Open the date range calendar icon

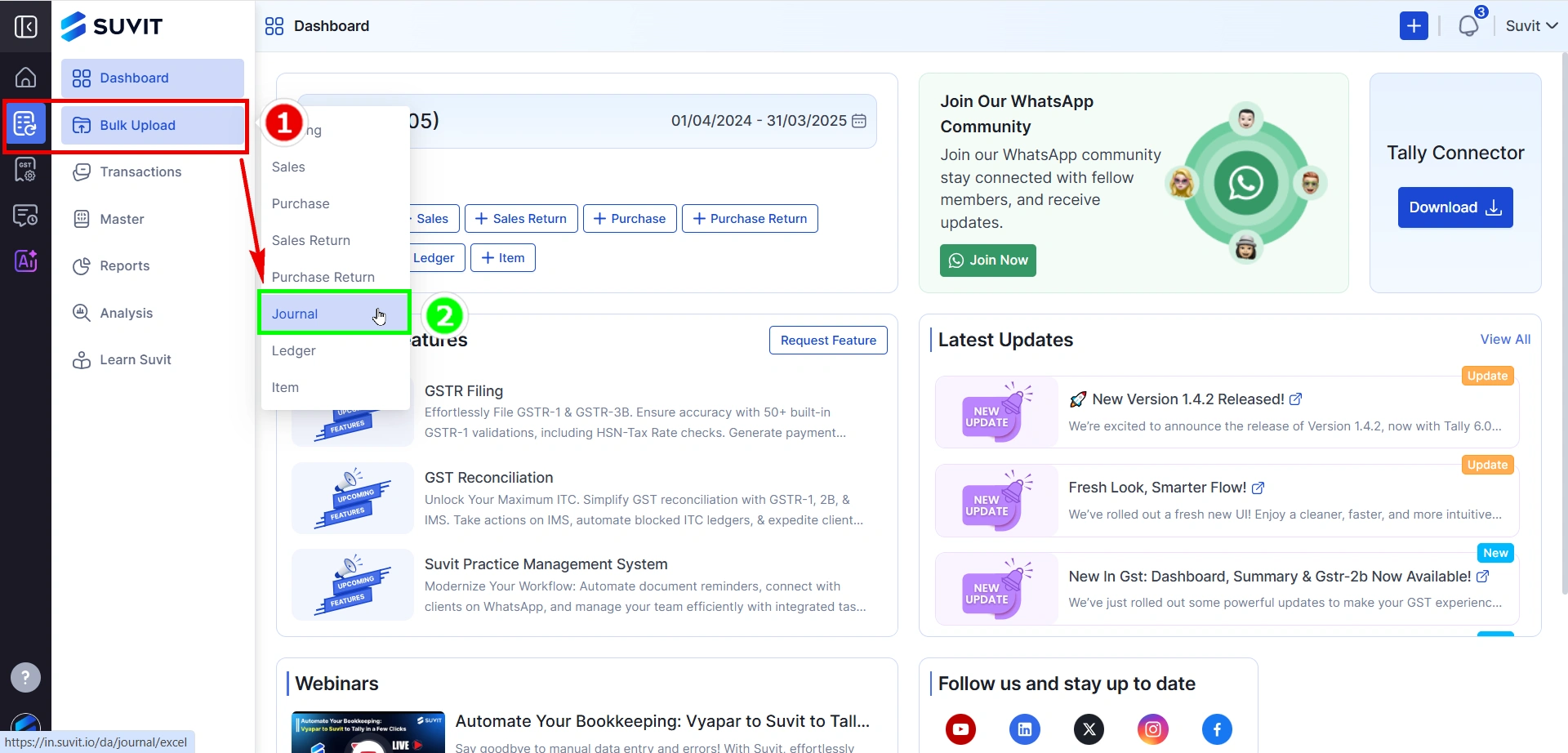click(859, 121)
